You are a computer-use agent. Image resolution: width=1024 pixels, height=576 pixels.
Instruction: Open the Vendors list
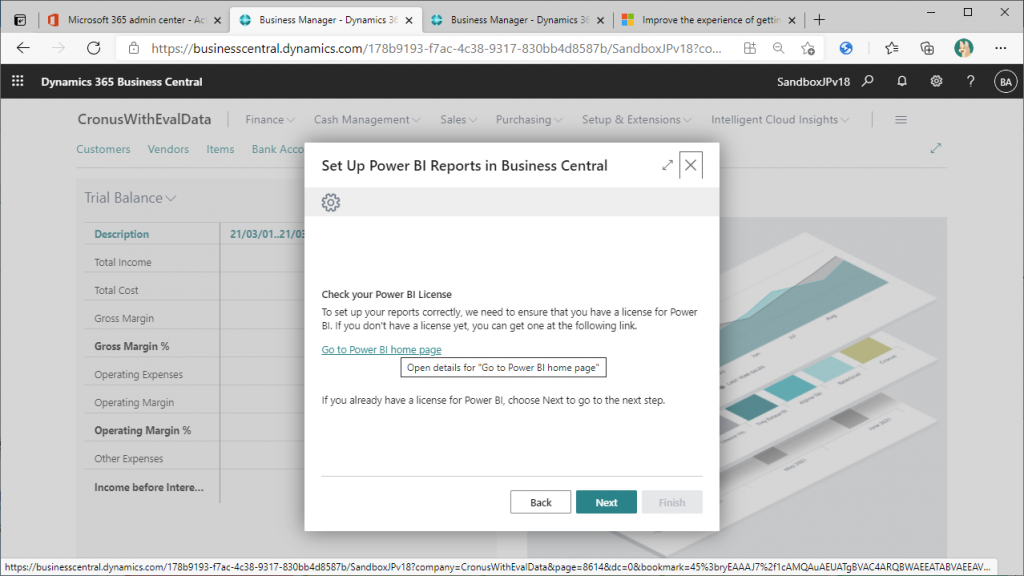[168, 149]
